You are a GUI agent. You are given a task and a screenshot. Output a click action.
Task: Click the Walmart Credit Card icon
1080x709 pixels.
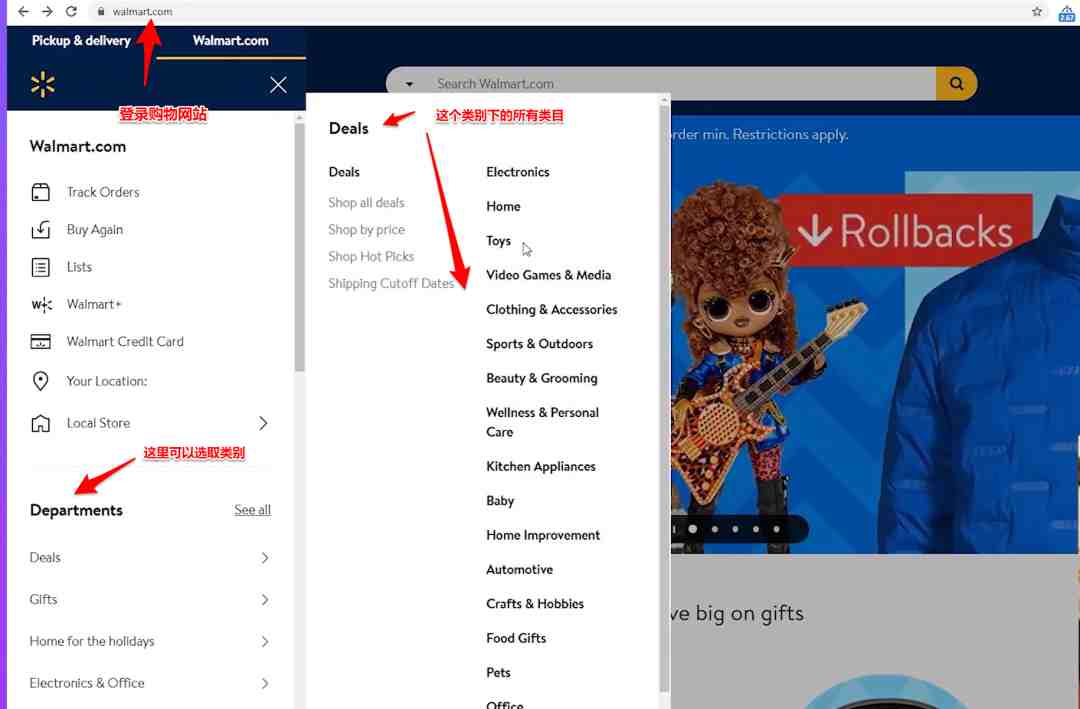tap(41, 342)
